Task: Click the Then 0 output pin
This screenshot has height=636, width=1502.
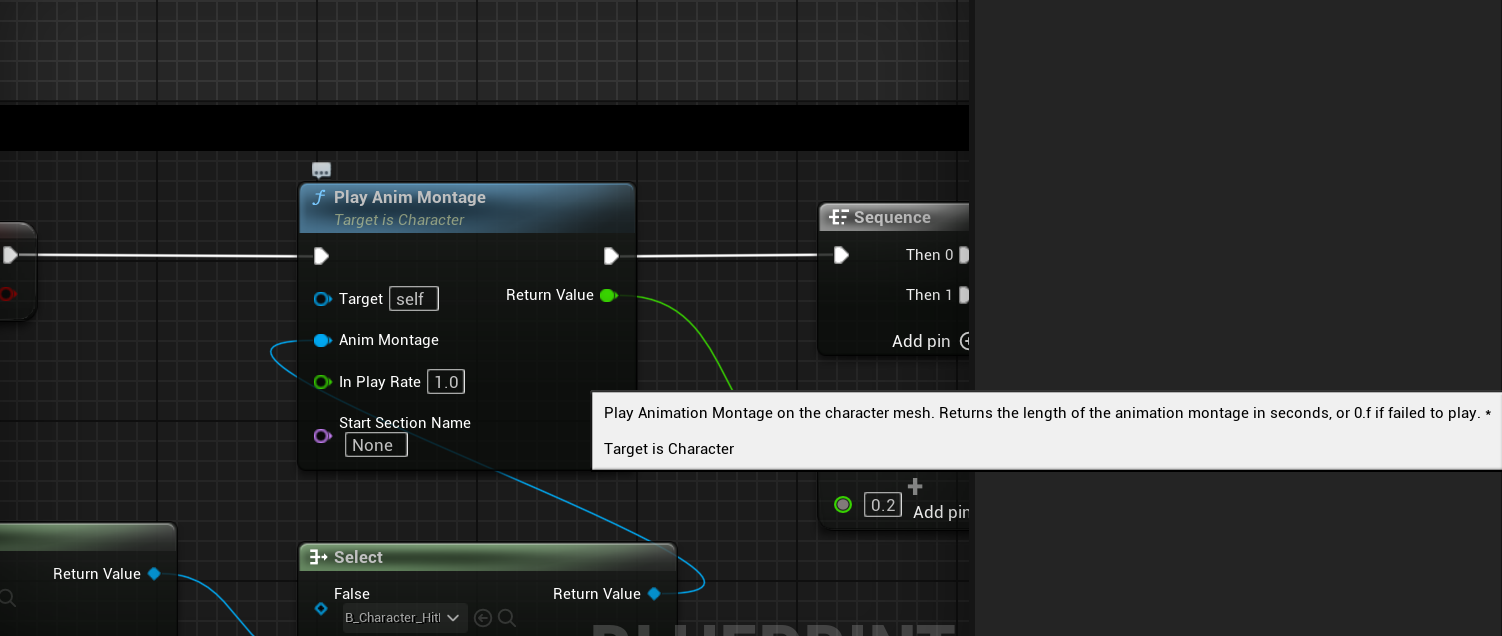Action: 963,255
